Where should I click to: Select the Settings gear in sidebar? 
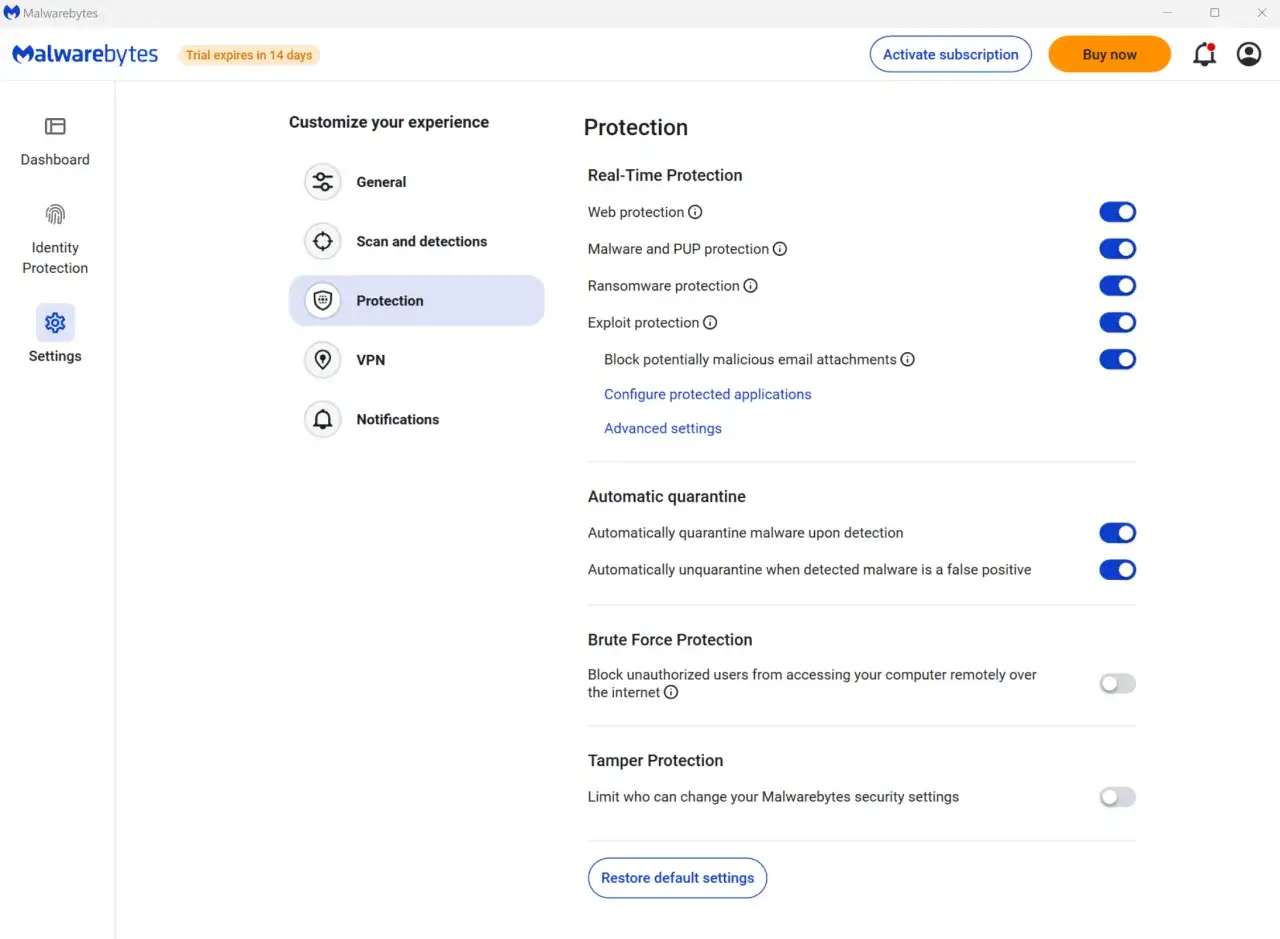click(55, 323)
